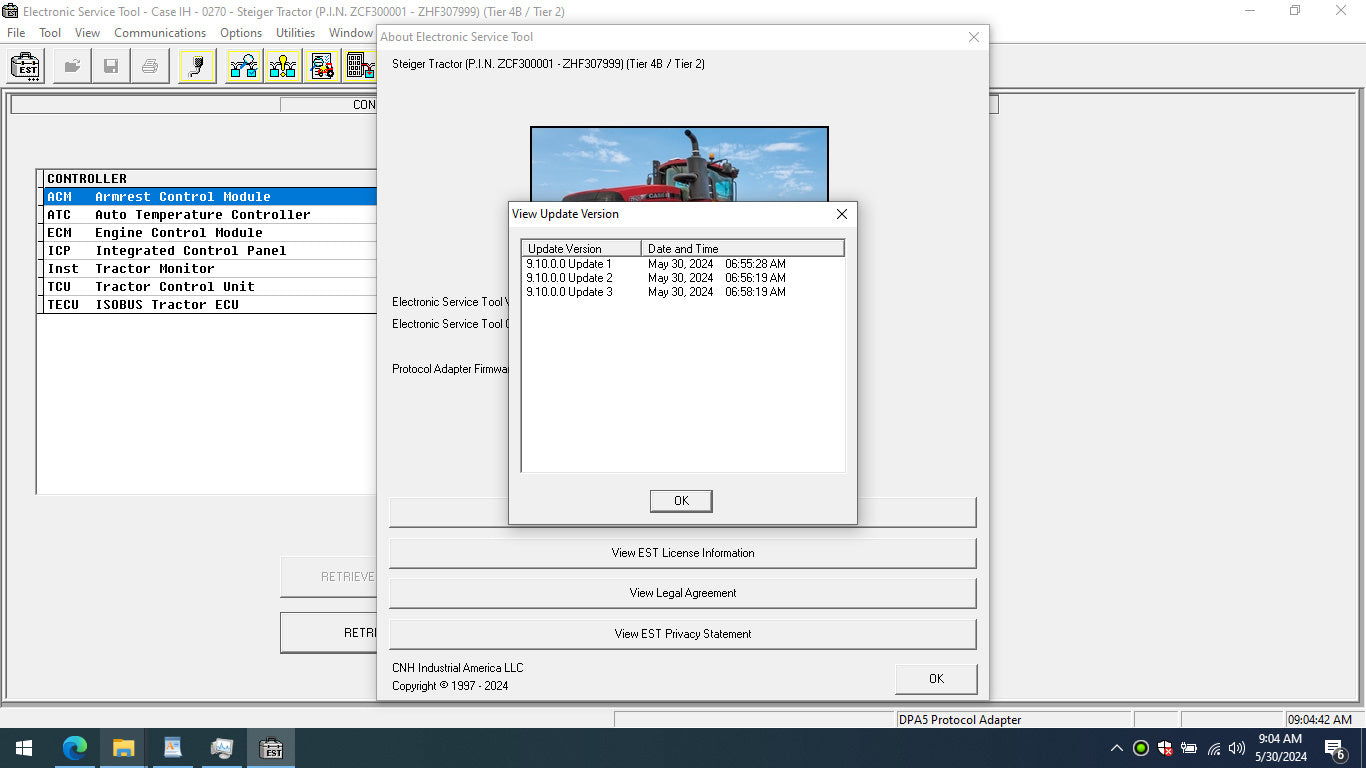Screen dimensions: 1366x768
Task: Open File Explorer from the taskbar
Action: coord(123,748)
